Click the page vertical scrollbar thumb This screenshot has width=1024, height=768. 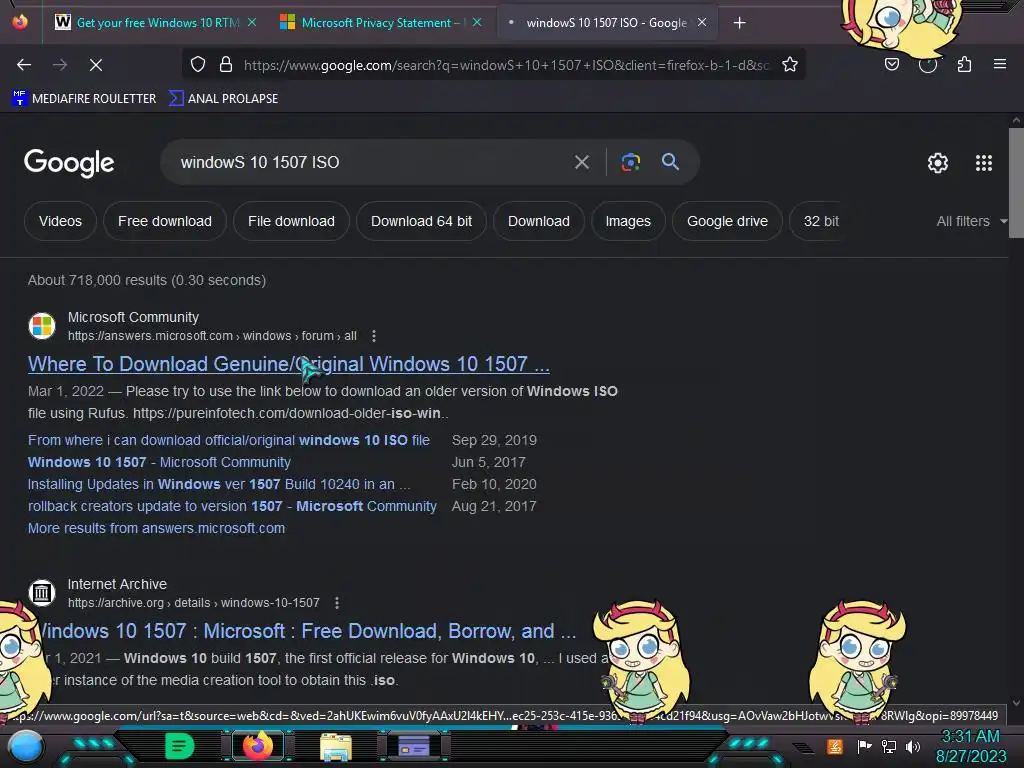click(x=1016, y=183)
